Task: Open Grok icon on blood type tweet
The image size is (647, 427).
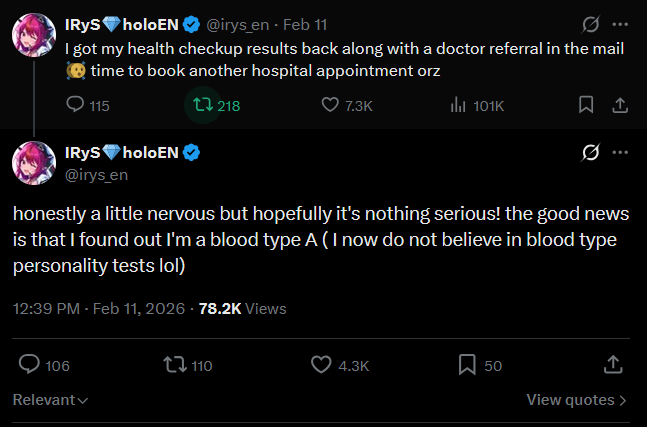Action: (x=590, y=153)
